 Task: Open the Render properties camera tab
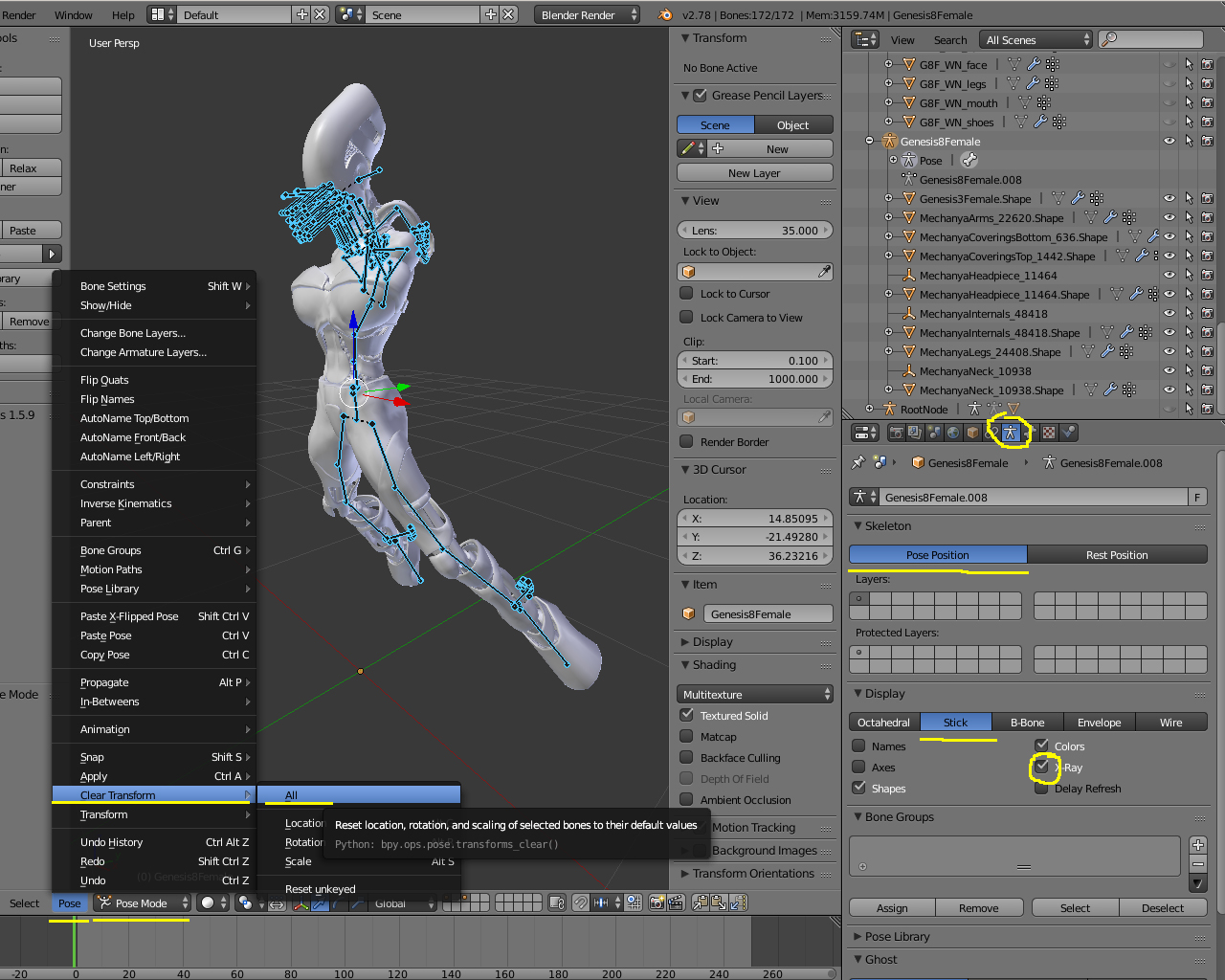tap(896, 433)
